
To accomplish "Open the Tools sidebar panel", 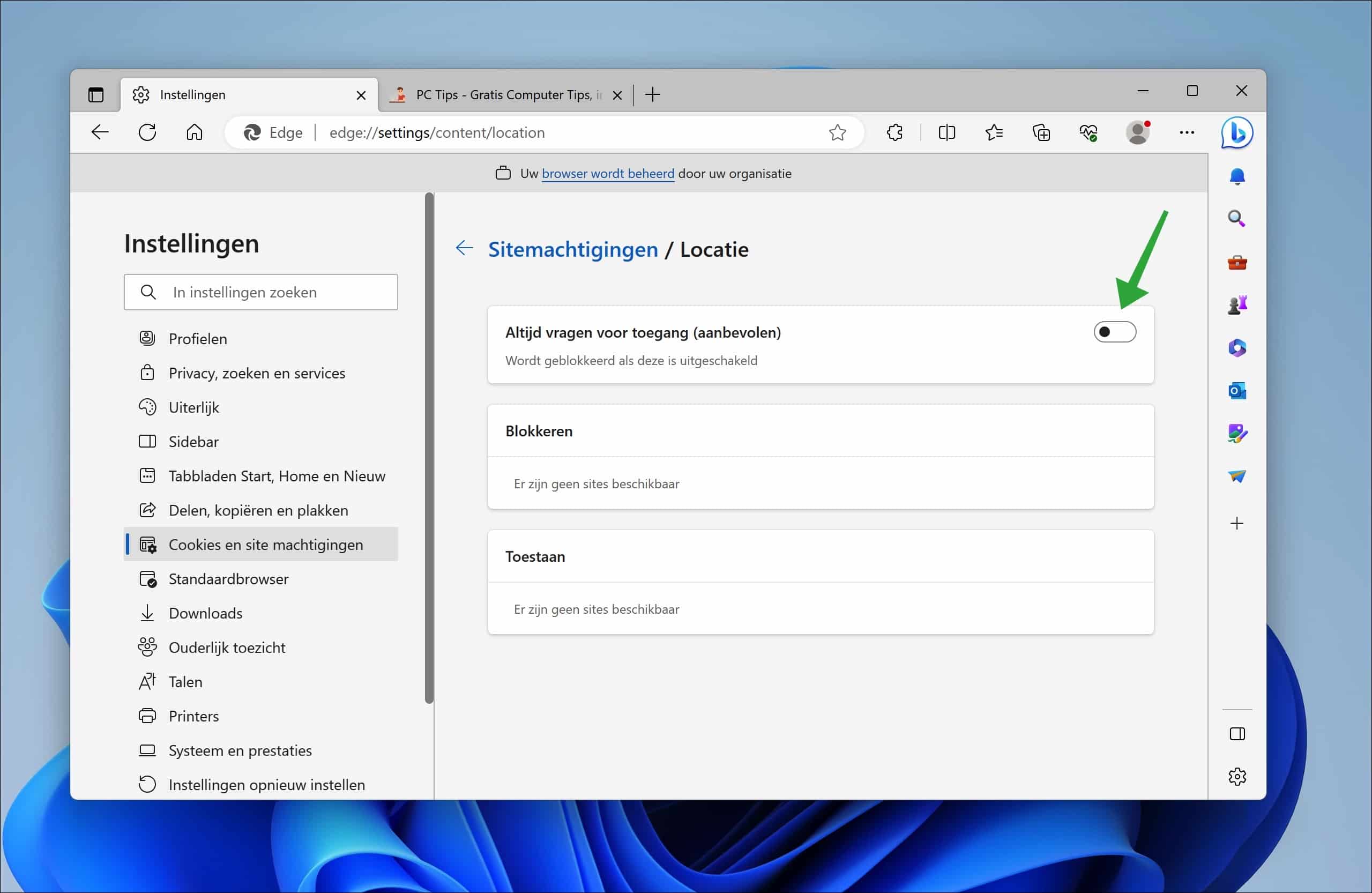I will click(x=1237, y=262).
